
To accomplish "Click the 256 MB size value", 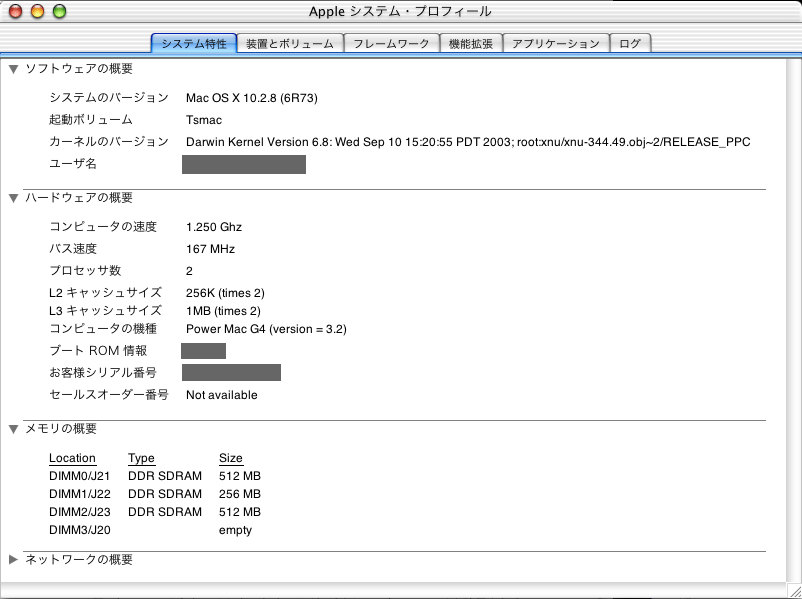I will pos(240,494).
